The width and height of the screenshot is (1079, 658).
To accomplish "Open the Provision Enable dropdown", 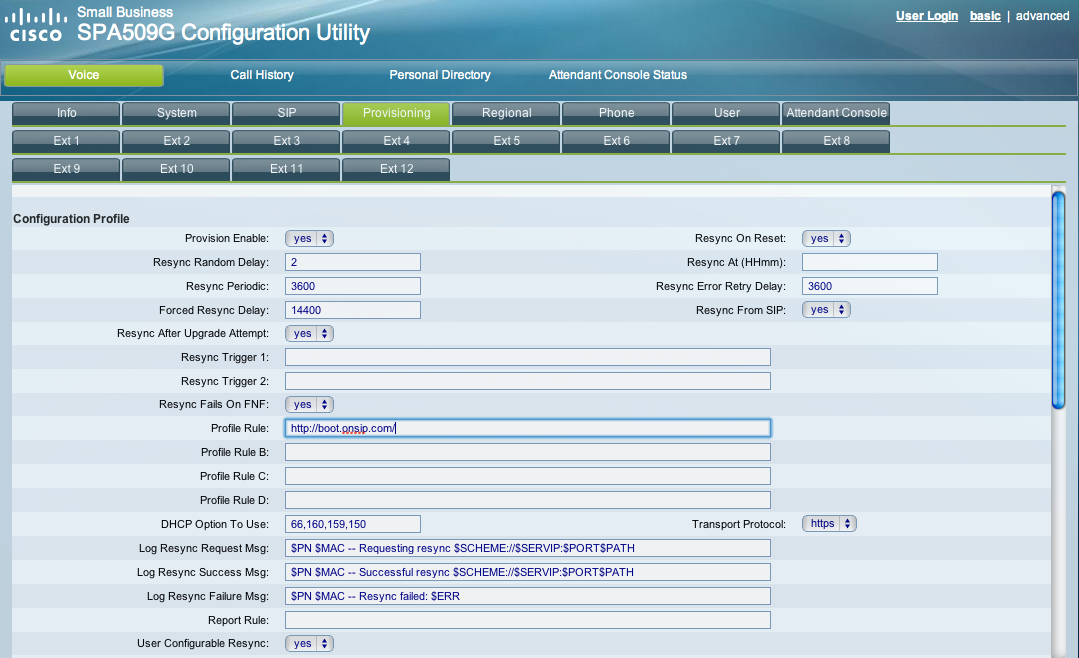I will [310, 239].
